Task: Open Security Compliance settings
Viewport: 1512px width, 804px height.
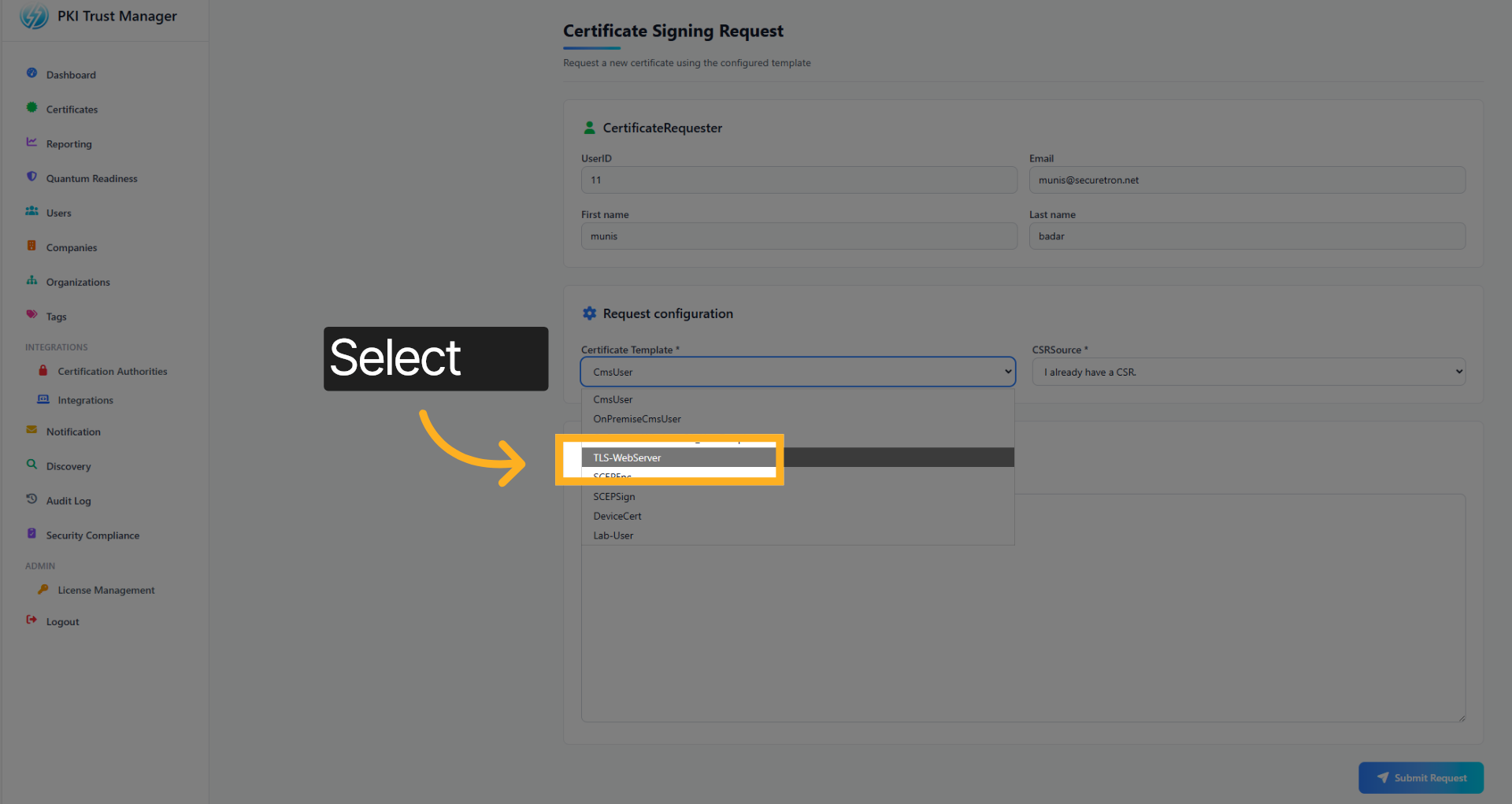Action: (x=92, y=535)
